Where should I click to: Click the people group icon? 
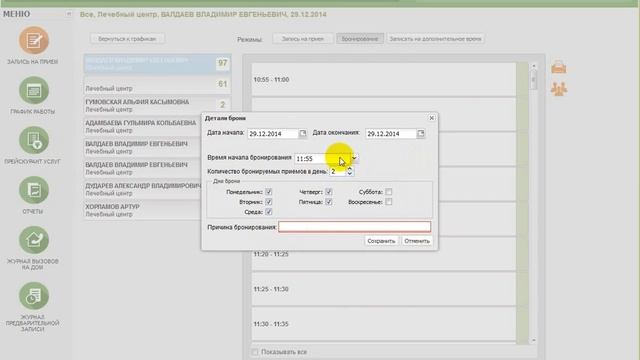[x=558, y=89]
